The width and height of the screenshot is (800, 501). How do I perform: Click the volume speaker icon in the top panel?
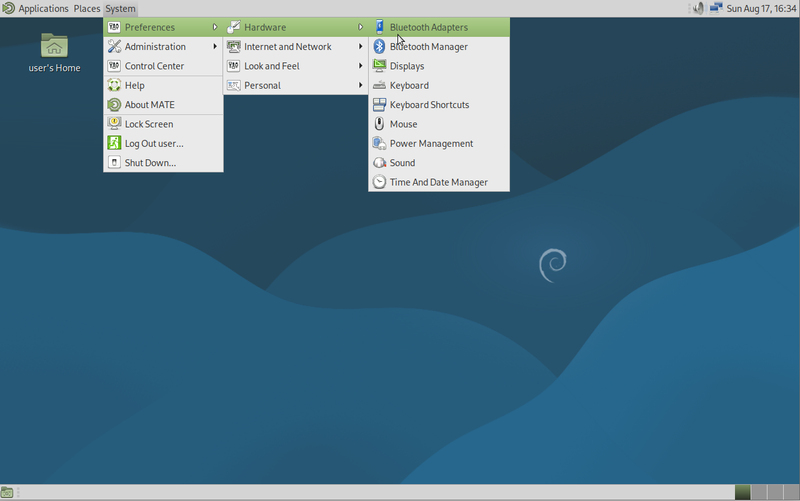698,8
